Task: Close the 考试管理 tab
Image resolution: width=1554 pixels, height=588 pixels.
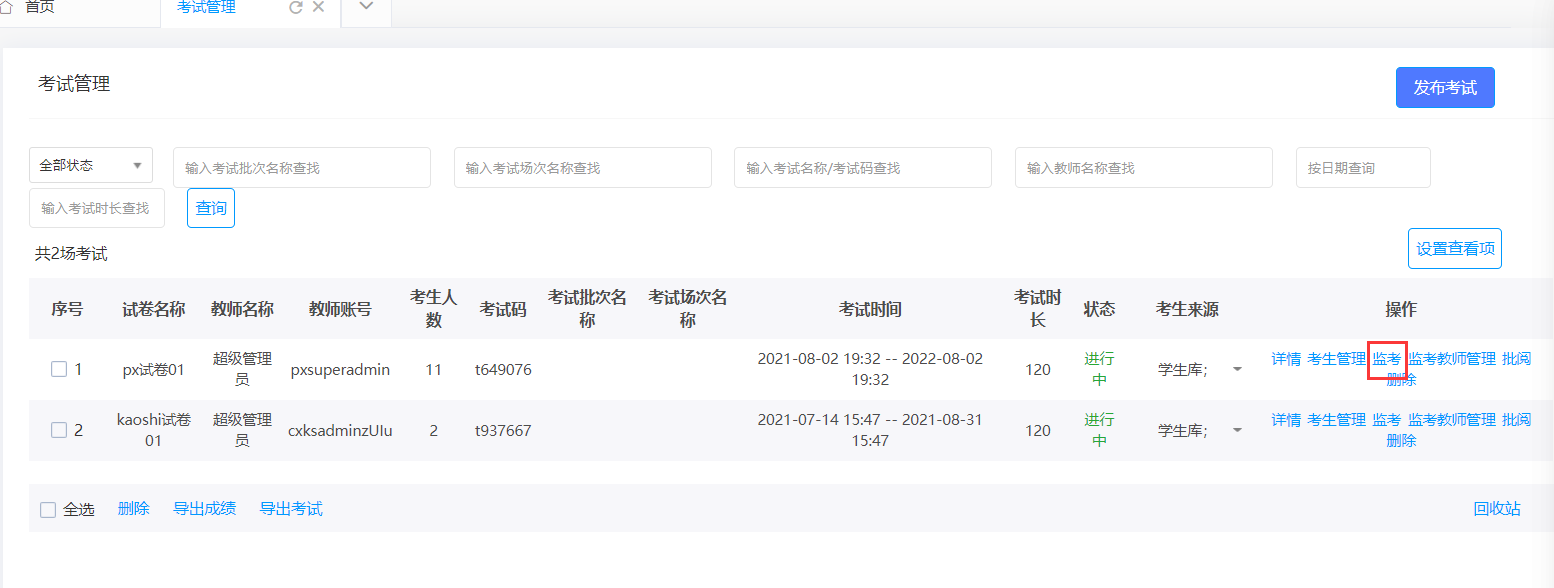Action: [x=319, y=7]
